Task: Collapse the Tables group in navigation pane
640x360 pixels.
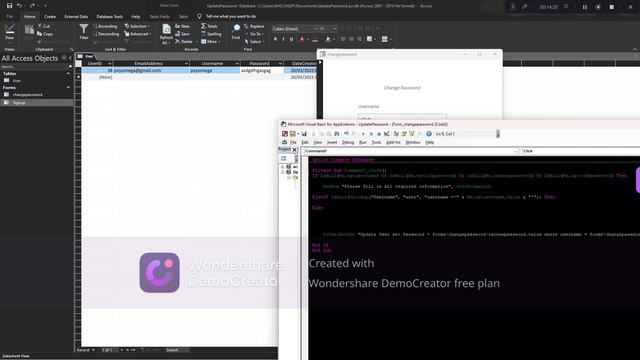Action: [x=68, y=73]
